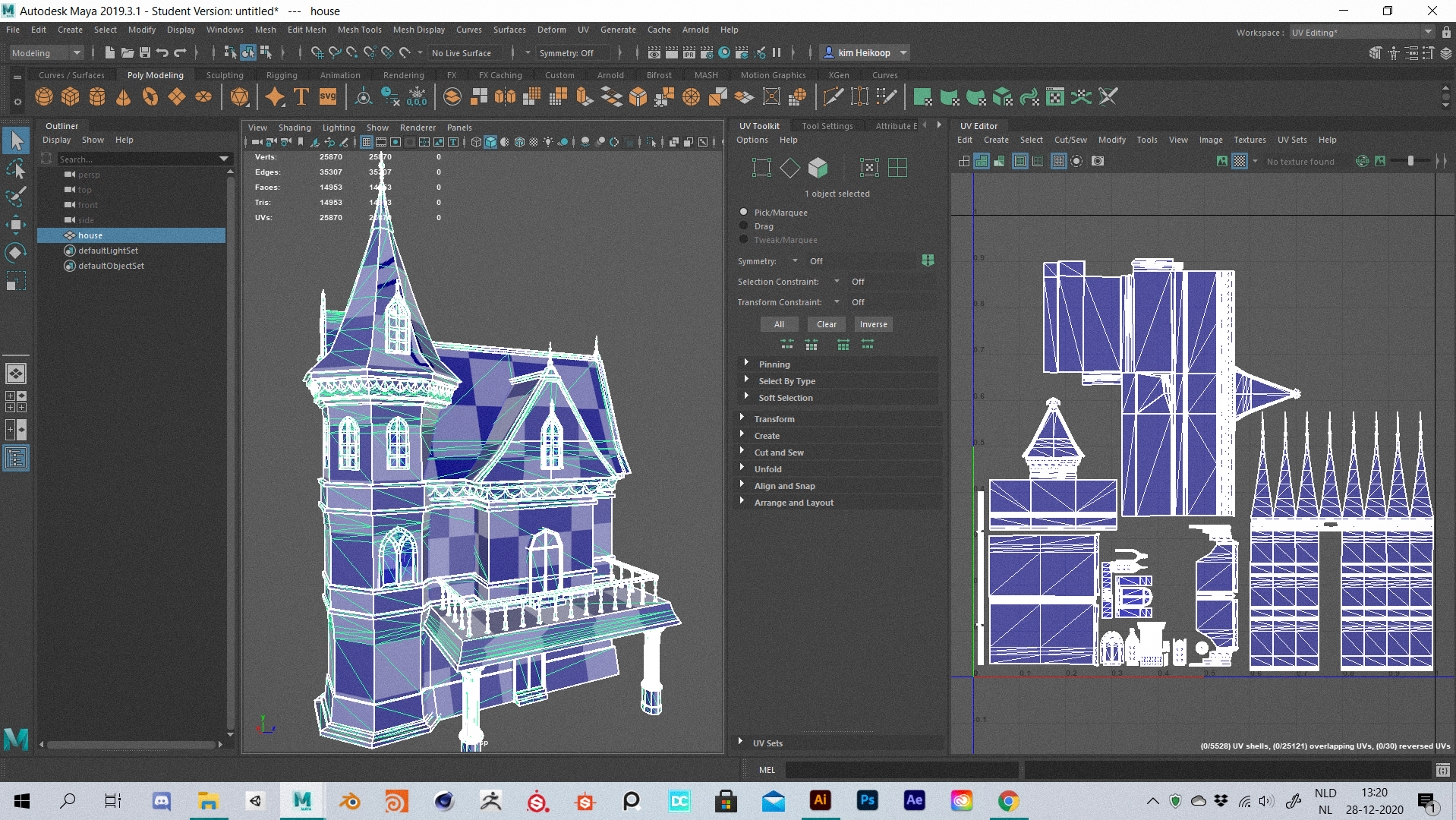This screenshot has width=1456, height=820.
Task: Select Tweak/Marquee radio option
Action: pos(744,240)
